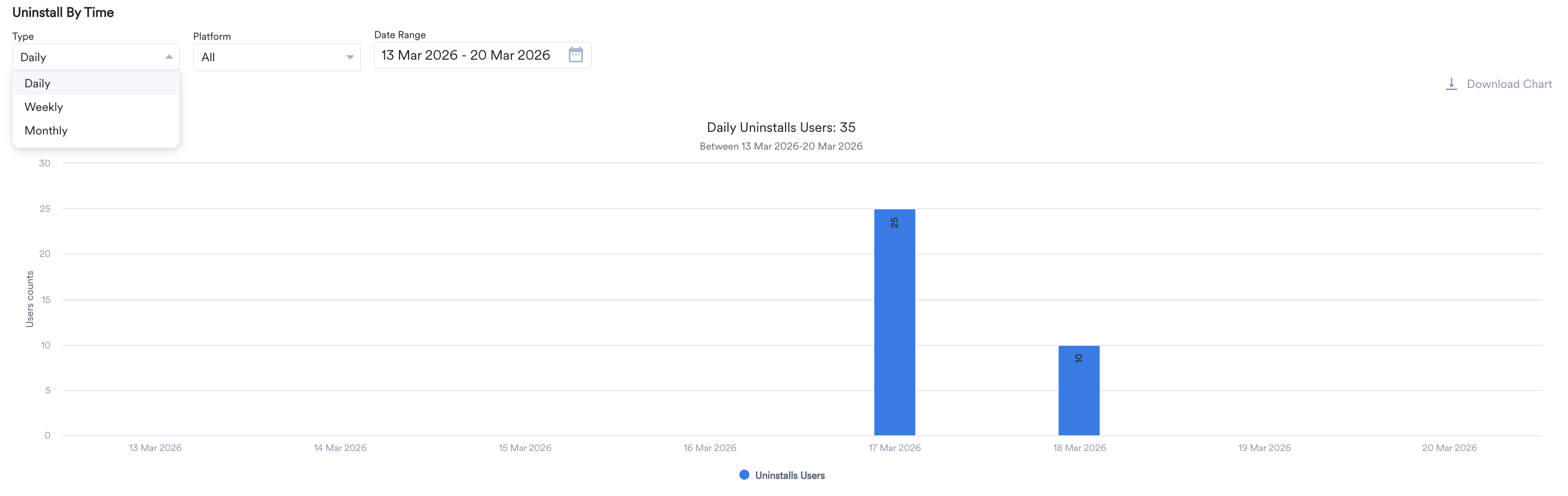Click the Type field showing Daily
The image size is (1568, 496).
pyautogui.click(x=85, y=57)
